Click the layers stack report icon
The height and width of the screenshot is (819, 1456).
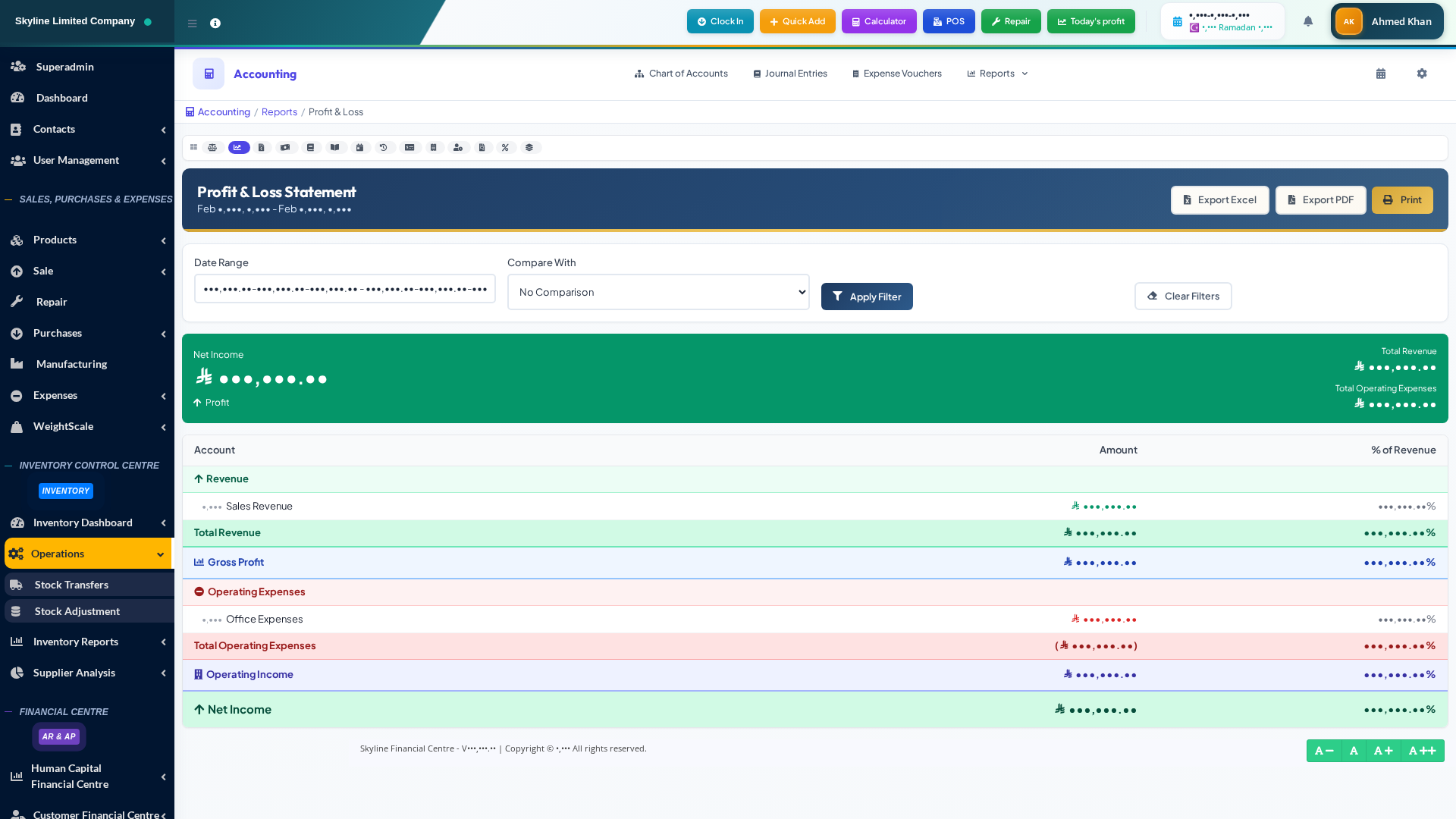[x=529, y=148]
